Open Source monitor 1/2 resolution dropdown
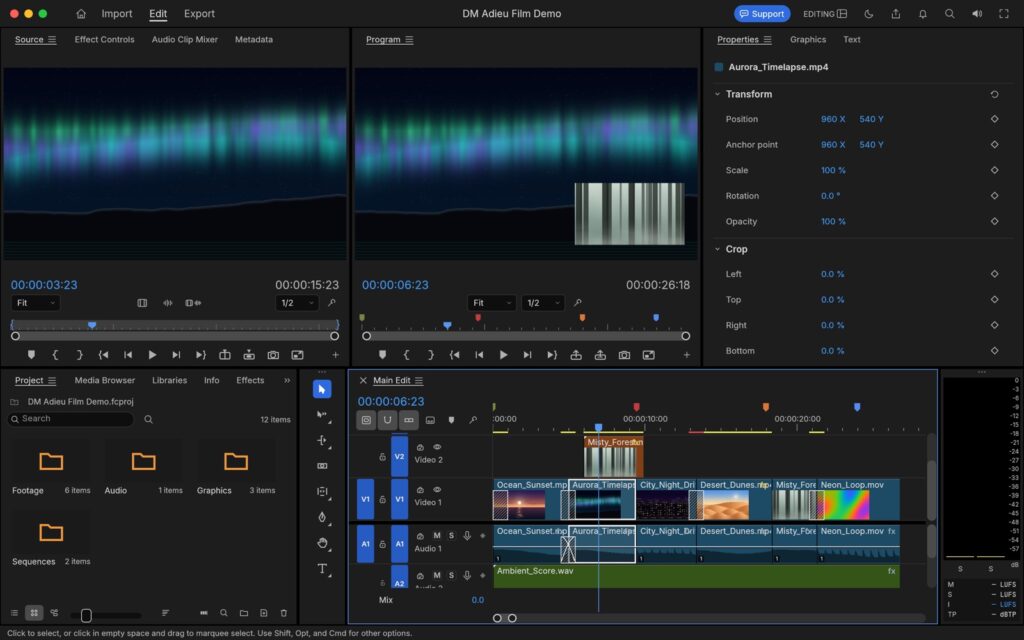The height and width of the screenshot is (640, 1024). (296, 303)
